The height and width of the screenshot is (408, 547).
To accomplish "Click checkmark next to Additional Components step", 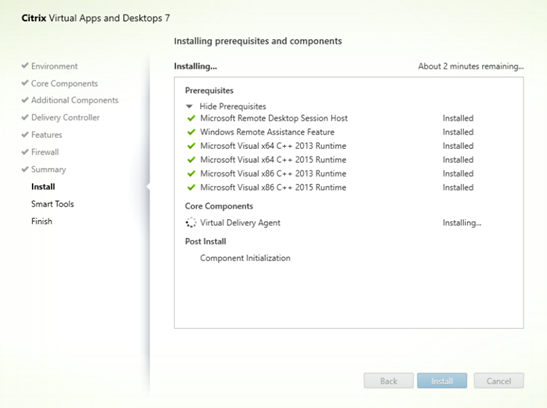I will click(25, 100).
